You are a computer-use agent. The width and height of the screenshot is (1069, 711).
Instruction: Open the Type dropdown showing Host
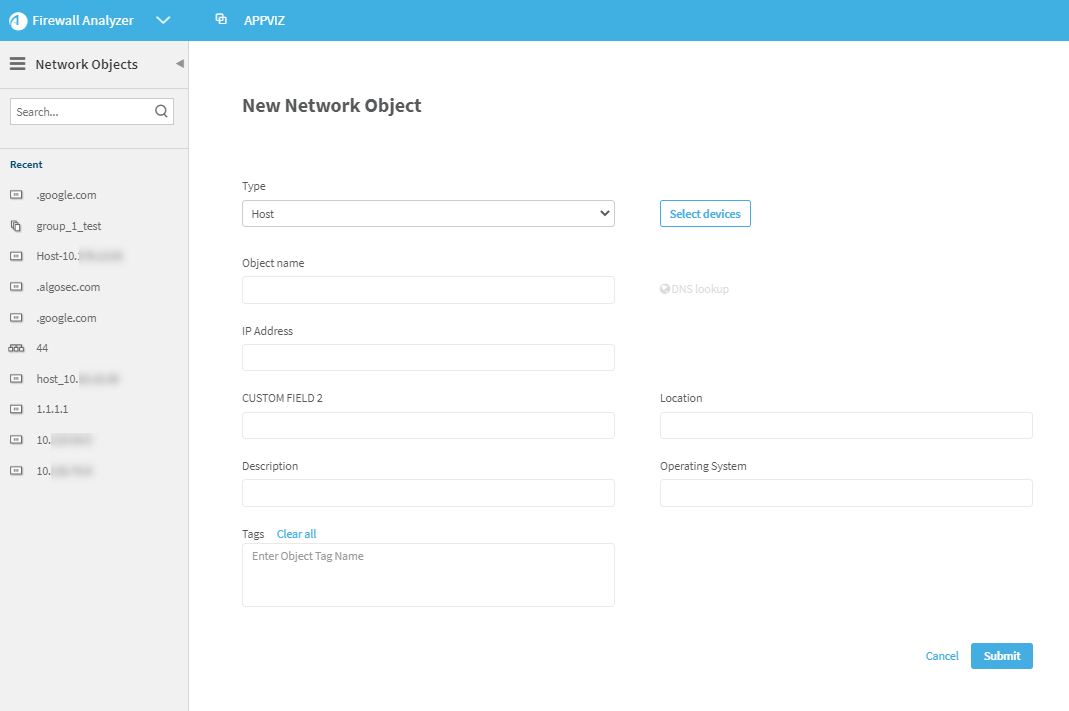(x=428, y=214)
